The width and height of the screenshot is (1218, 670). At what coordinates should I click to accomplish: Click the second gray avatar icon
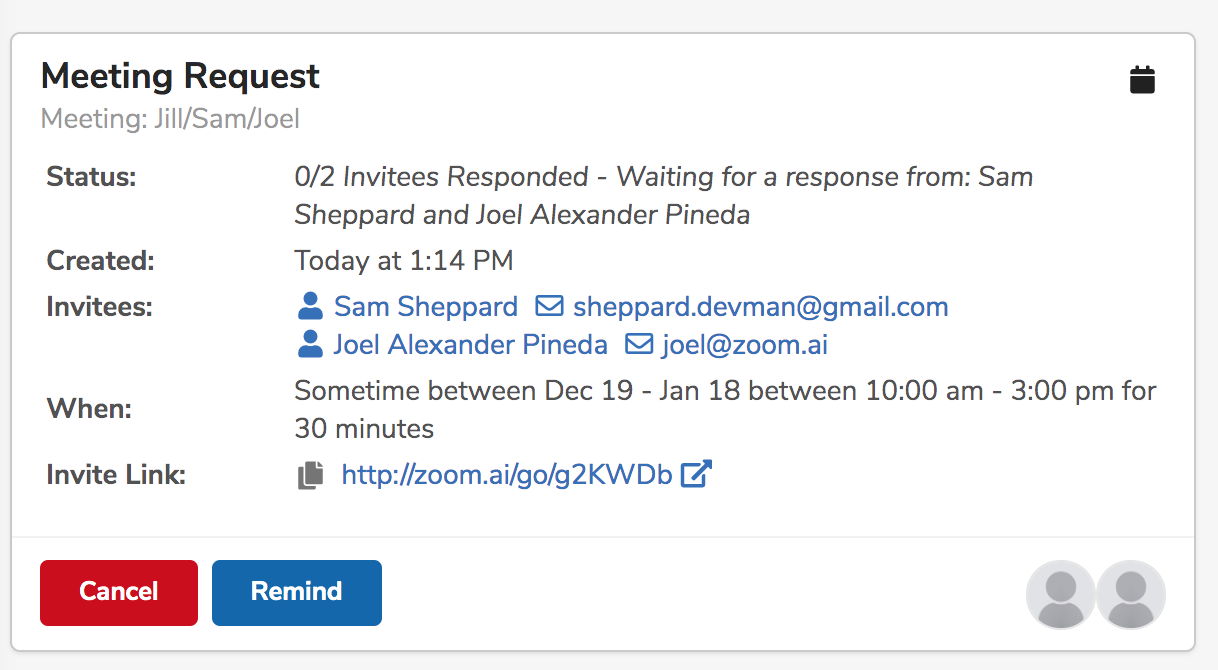1131,594
